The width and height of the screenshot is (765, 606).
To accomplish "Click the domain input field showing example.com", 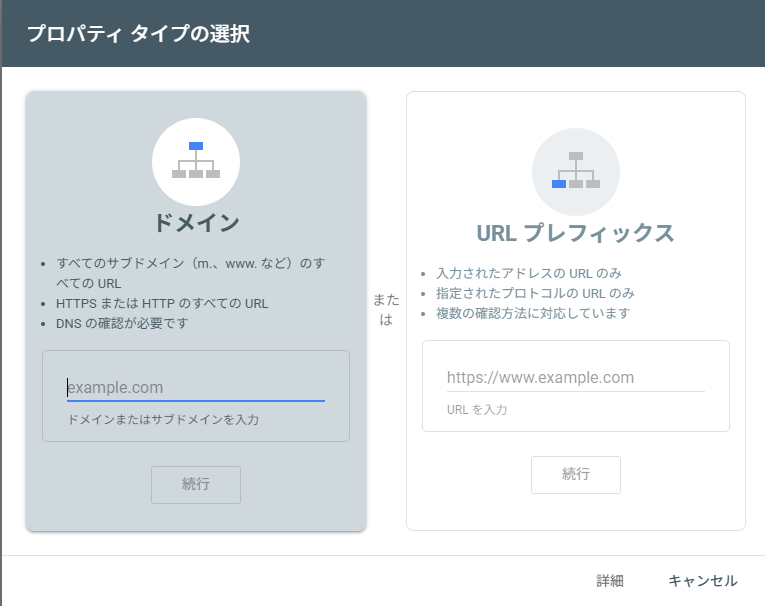I will [195, 388].
